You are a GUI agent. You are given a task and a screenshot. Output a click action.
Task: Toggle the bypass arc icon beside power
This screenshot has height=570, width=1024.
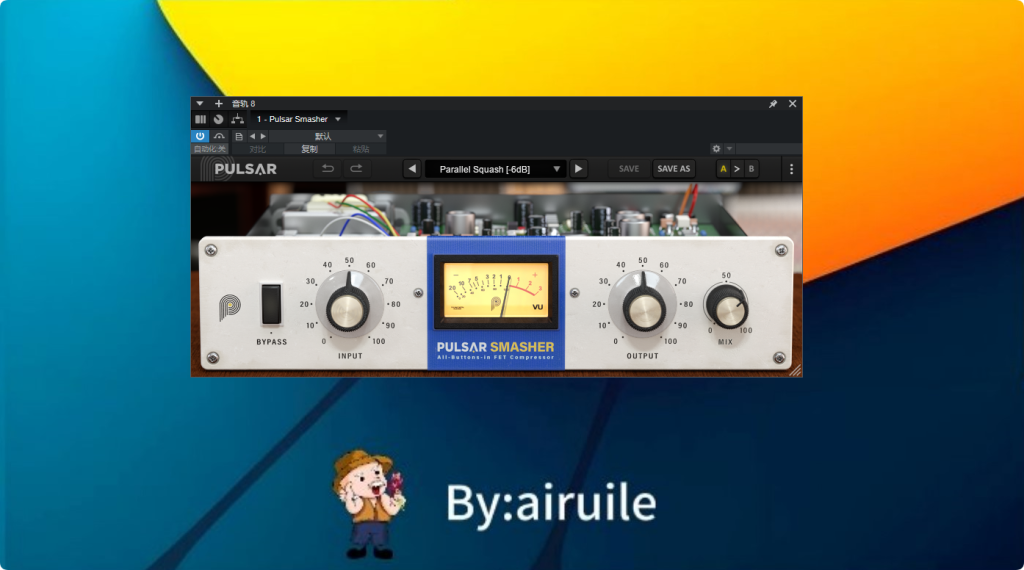pos(219,136)
